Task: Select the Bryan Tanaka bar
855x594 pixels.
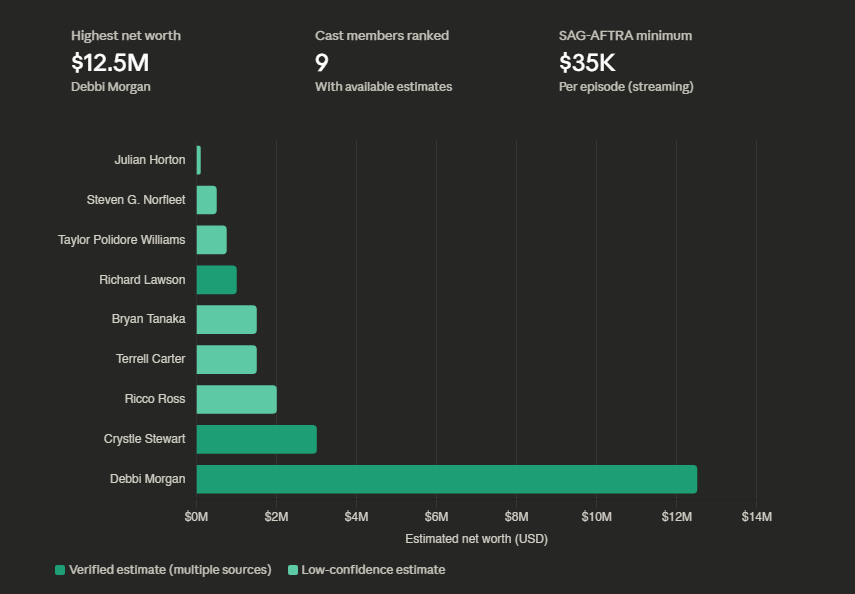Action: pos(226,320)
